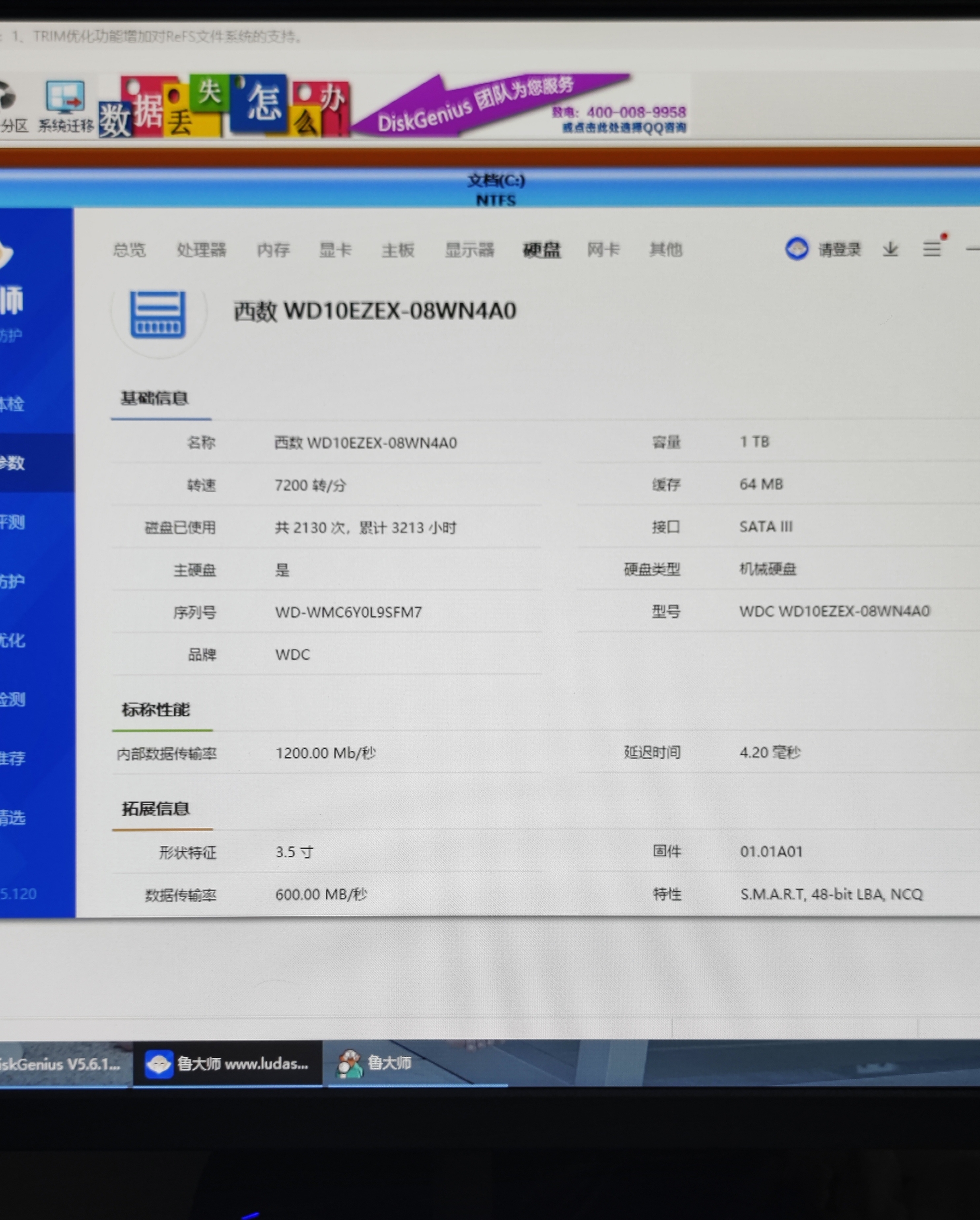
Task: Select the highlighted 参数 sidebar item
Action: (37, 463)
